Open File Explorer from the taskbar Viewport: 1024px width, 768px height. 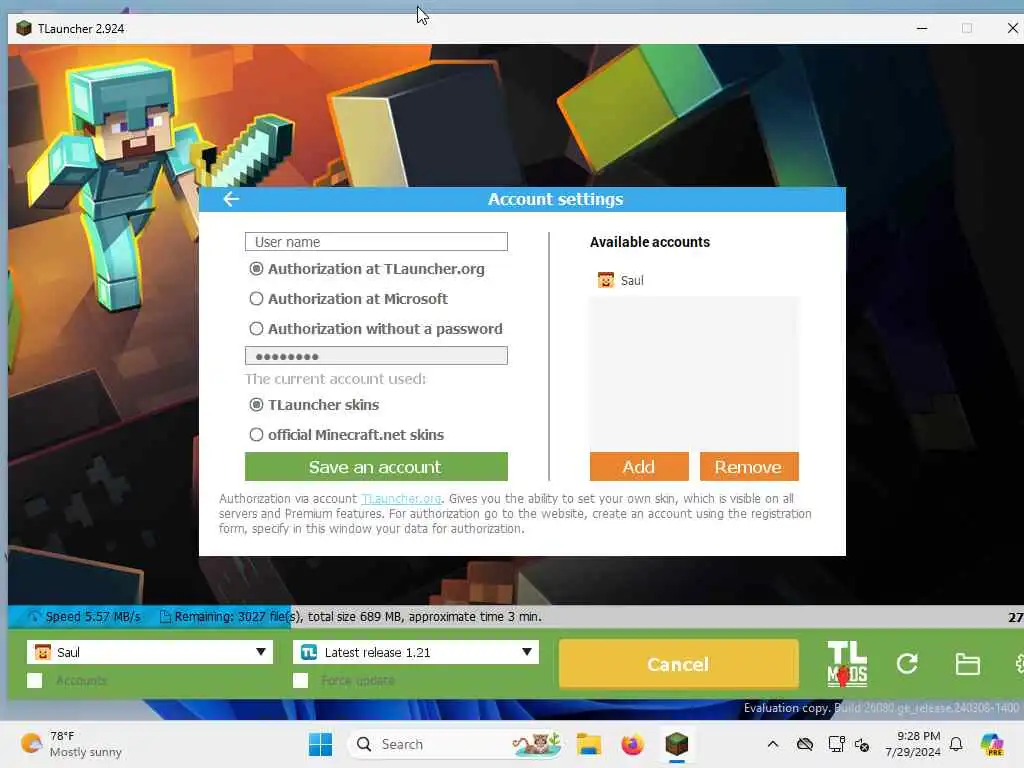[x=588, y=744]
